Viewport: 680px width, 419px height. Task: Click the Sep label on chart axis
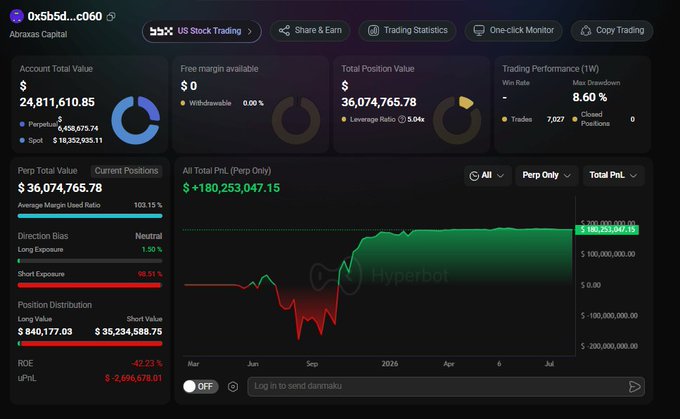tap(312, 364)
